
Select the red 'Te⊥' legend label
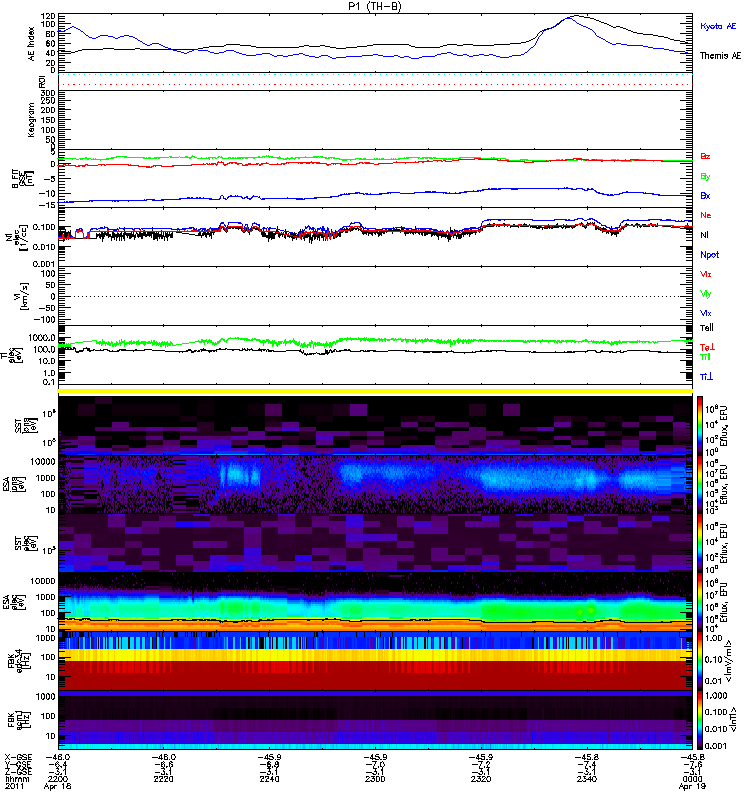pos(707,347)
